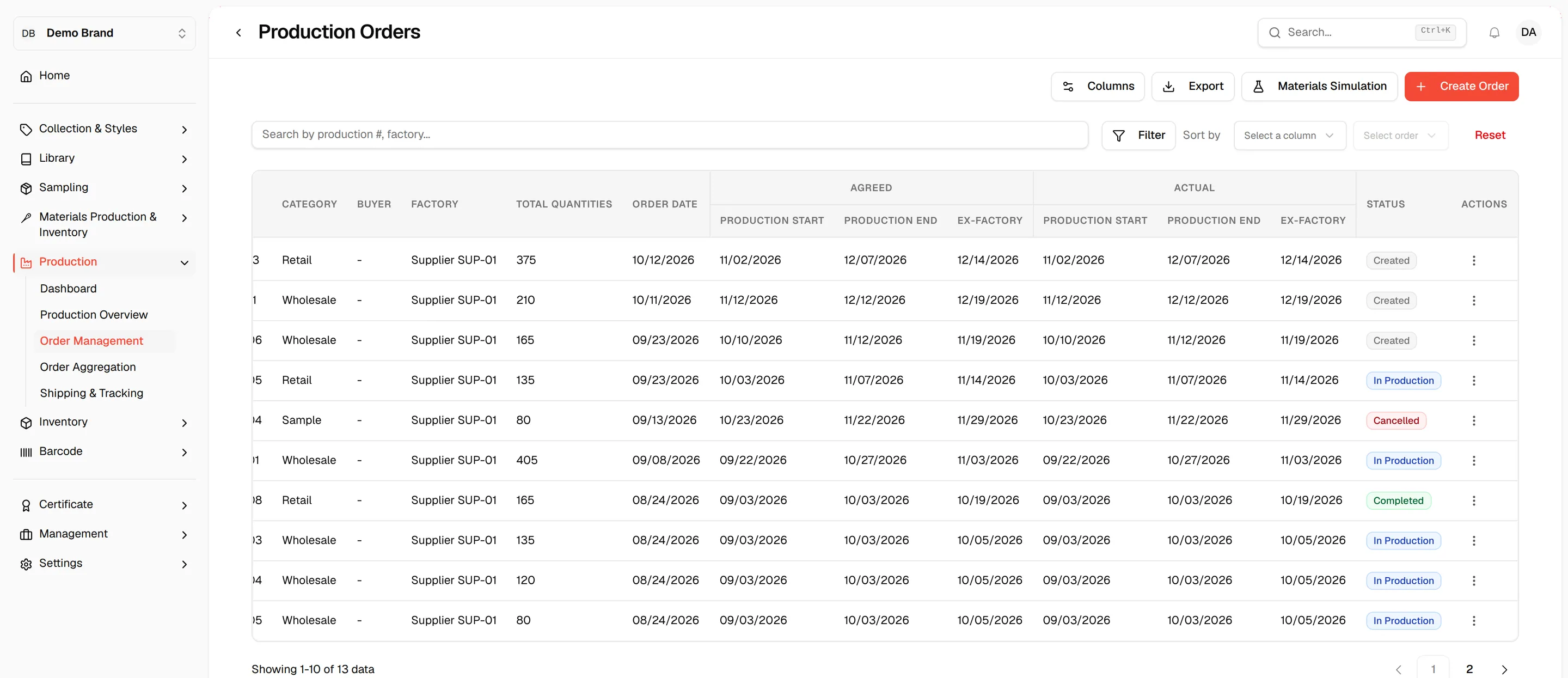Go to Order Aggregation
Viewport: 1568px width, 678px height.
coord(88,367)
